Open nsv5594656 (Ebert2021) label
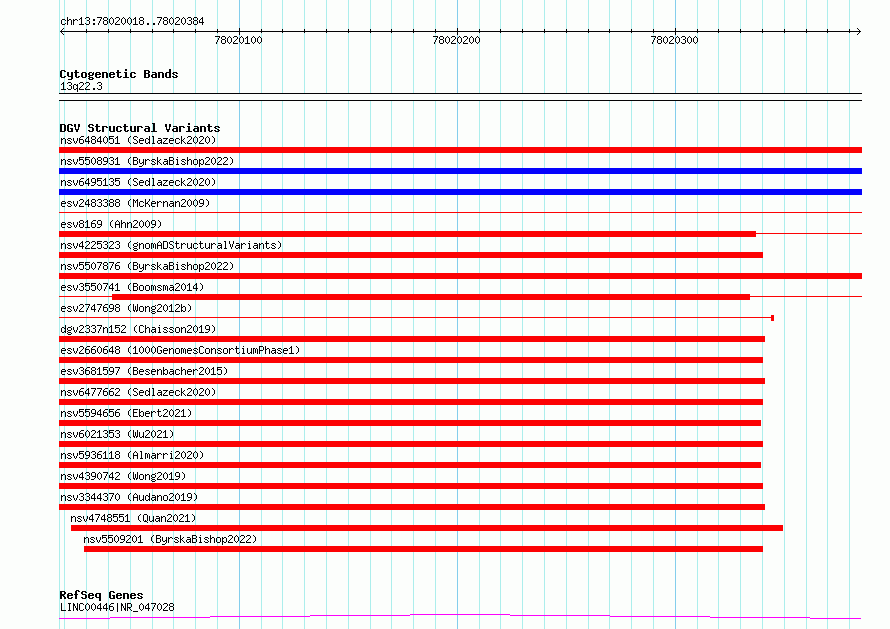The image size is (890, 629). coord(126,413)
